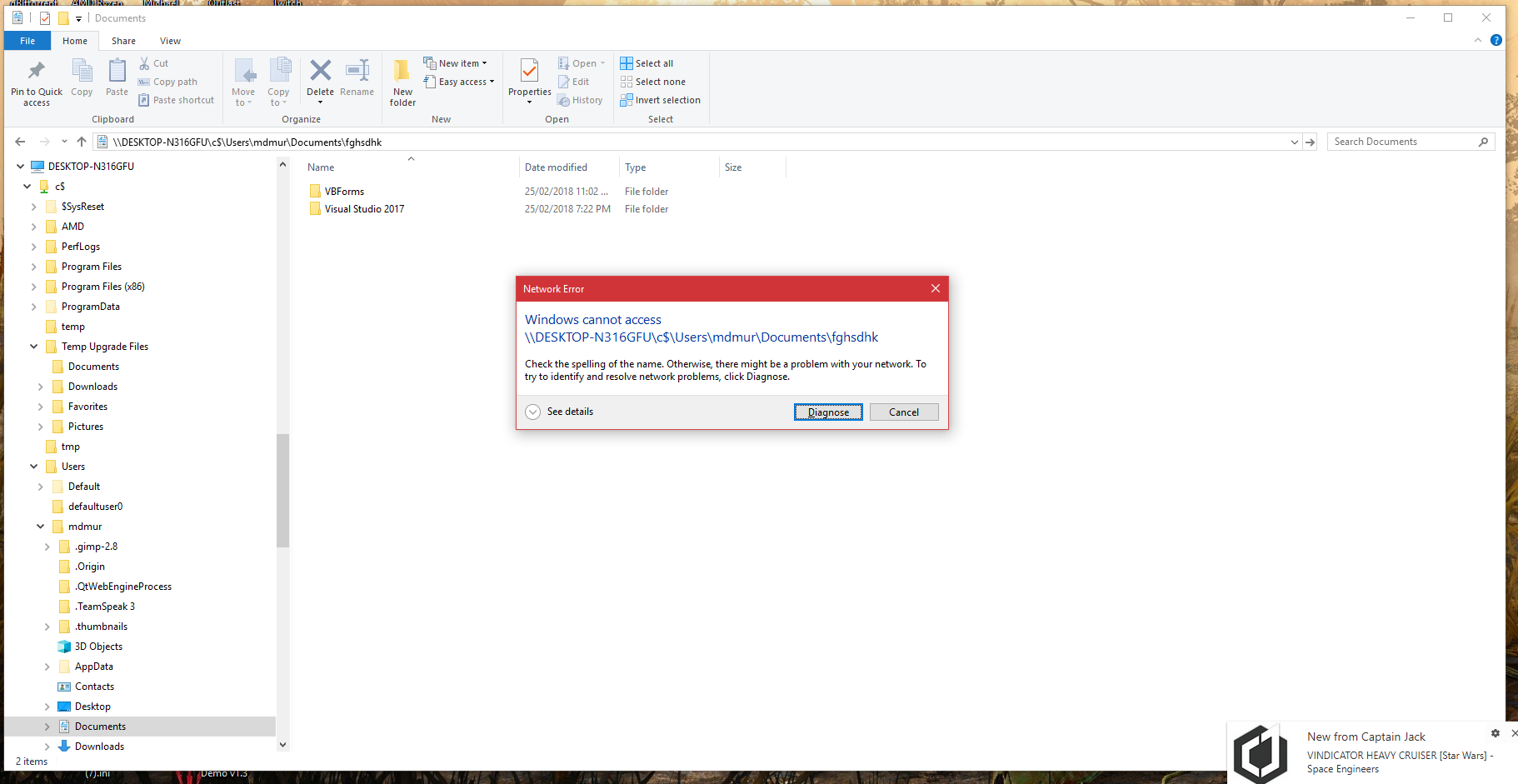Click the Copy ribbon icon

(82, 71)
